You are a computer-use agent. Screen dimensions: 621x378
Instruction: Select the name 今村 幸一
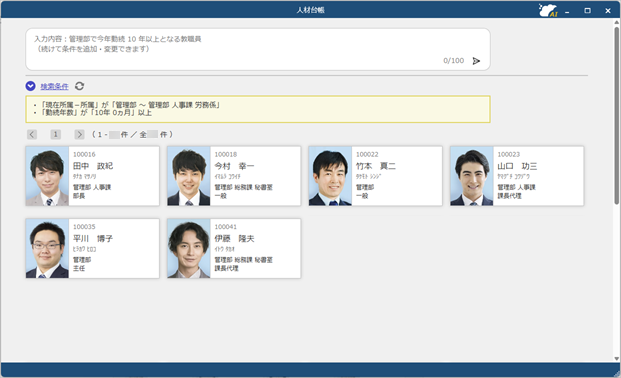click(234, 166)
